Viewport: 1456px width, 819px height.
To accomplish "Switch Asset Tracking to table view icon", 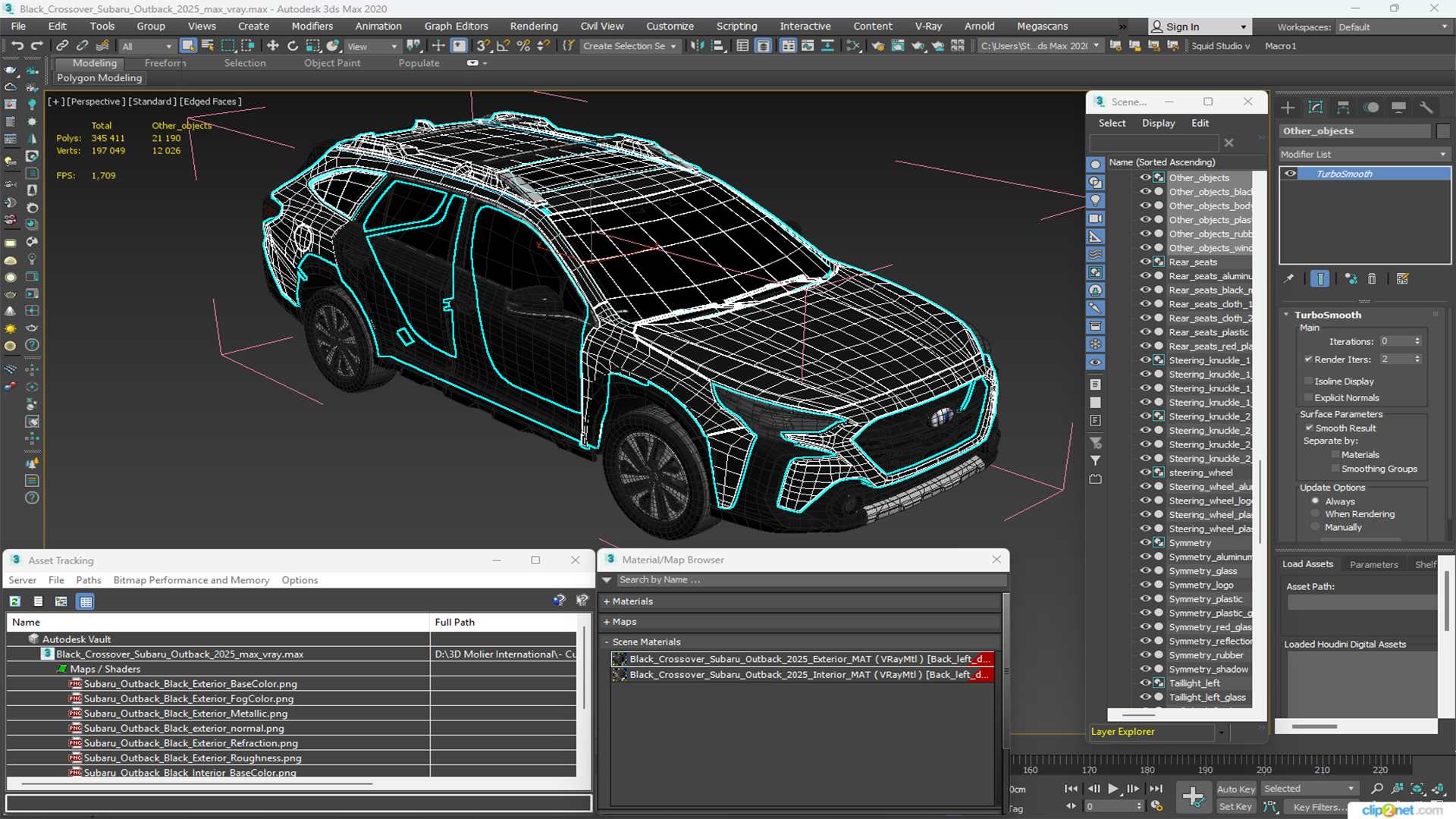I will pos(86,601).
